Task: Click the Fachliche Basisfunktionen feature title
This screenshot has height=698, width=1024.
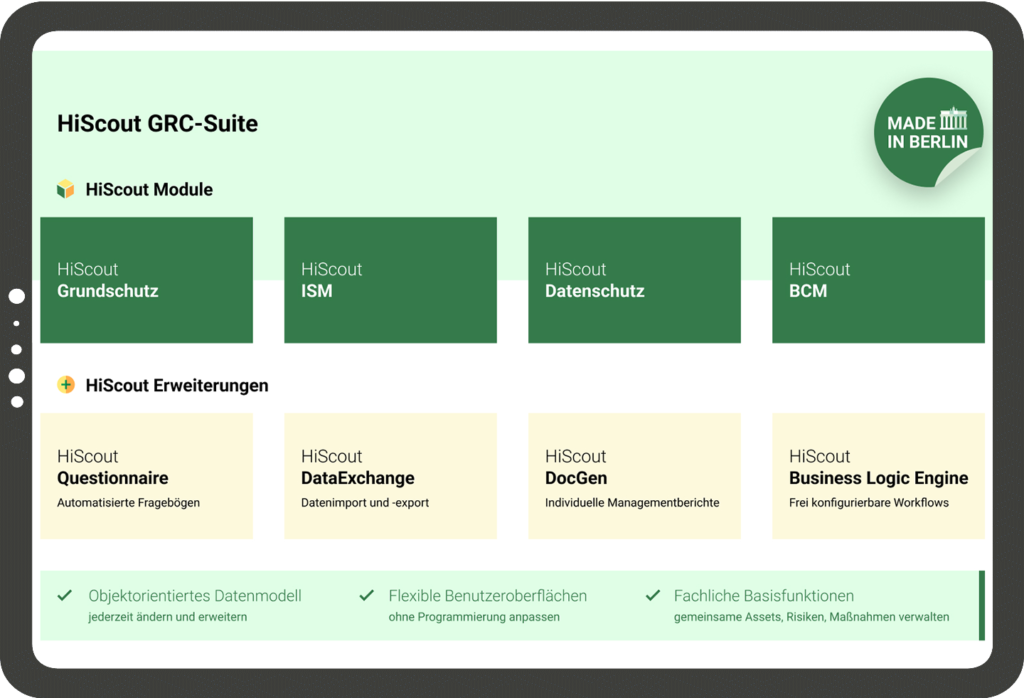Action: [x=764, y=596]
